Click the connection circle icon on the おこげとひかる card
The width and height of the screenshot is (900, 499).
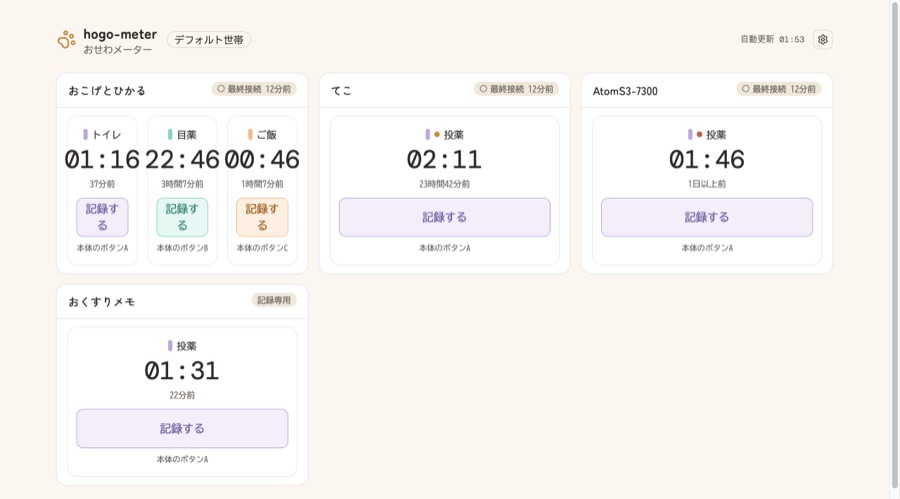coord(221,89)
